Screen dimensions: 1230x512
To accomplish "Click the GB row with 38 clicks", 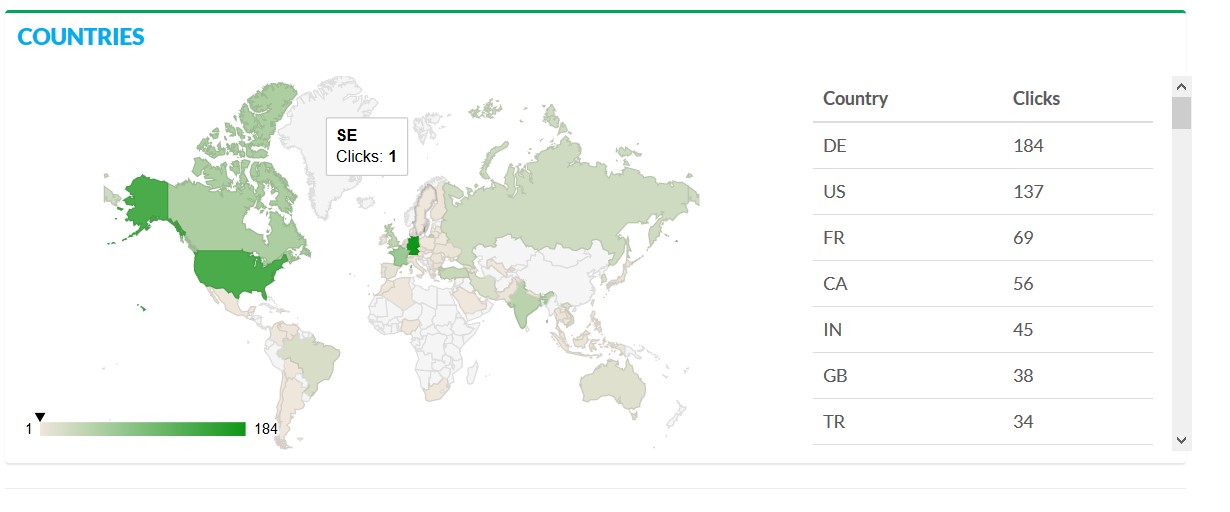I will click(982, 376).
